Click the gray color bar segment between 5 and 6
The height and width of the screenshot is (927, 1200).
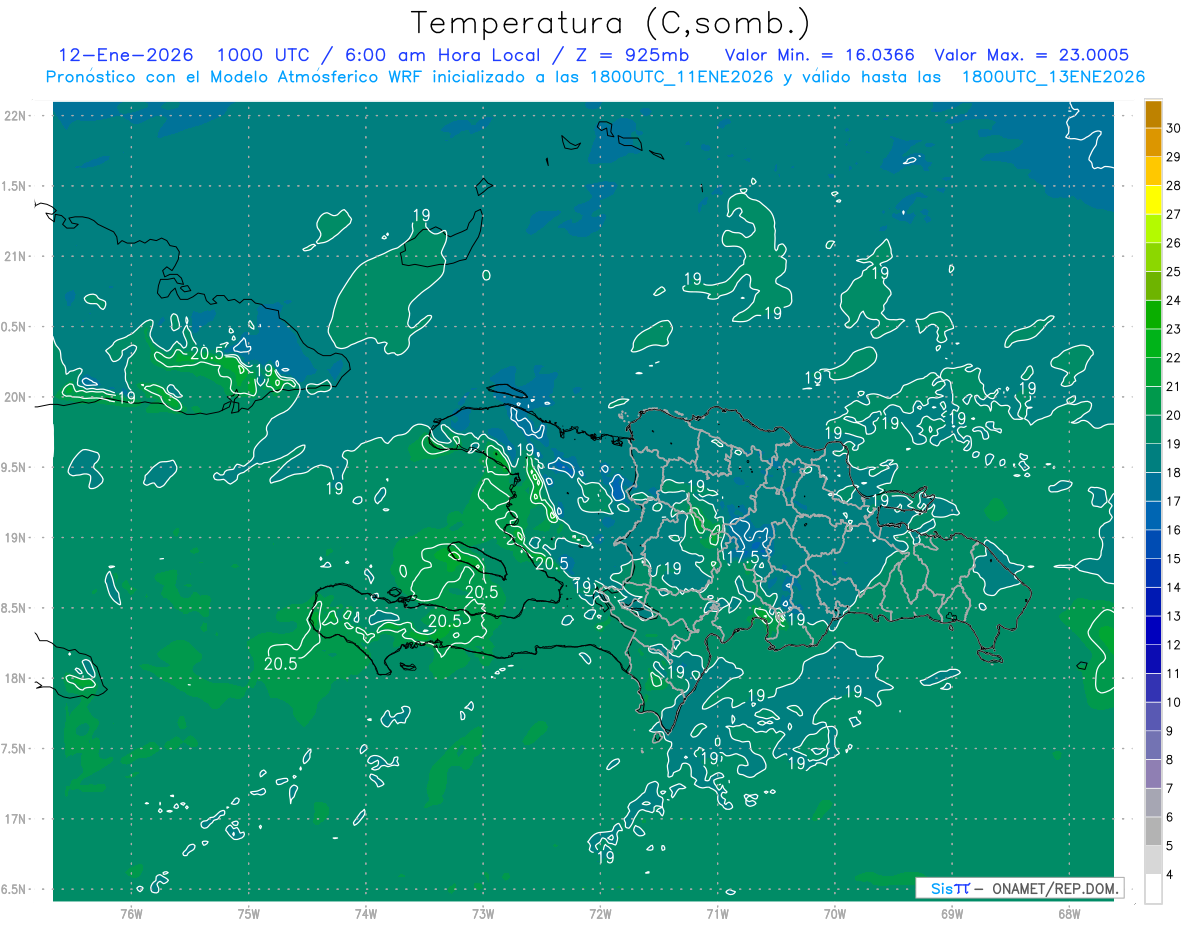[x=1153, y=832]
